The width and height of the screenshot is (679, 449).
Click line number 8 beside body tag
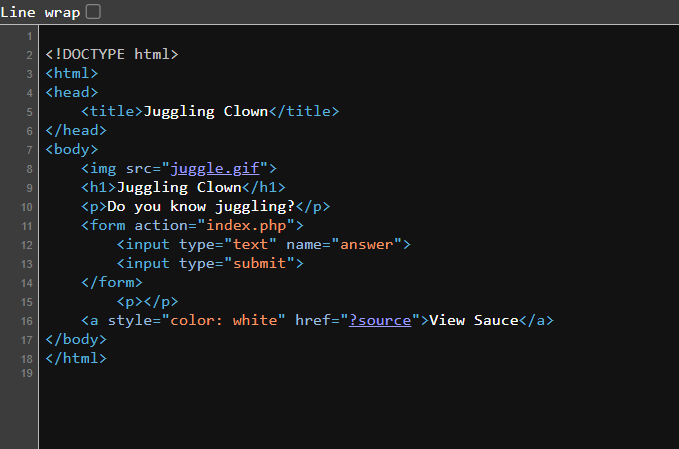[30, 150]
